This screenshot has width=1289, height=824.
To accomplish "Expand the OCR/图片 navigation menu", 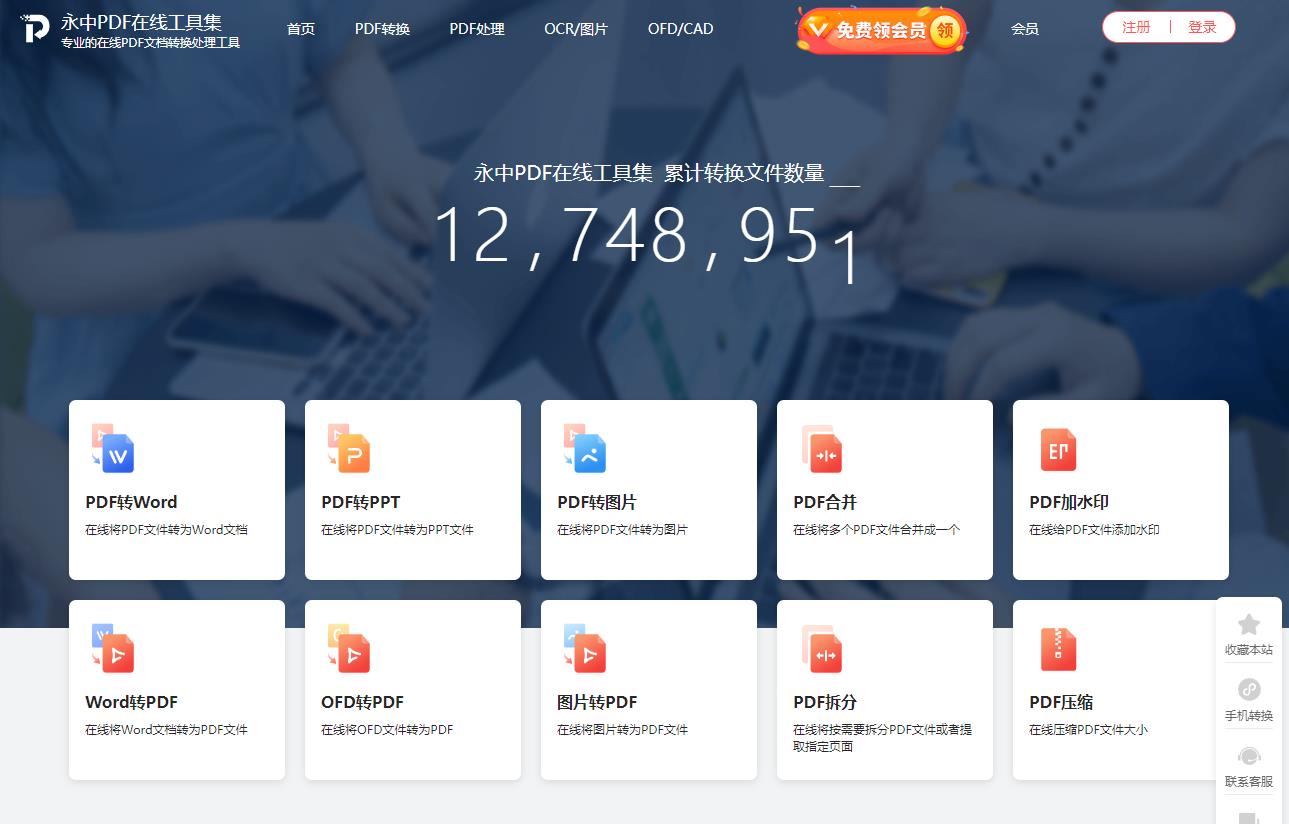I will coord(576,29).
